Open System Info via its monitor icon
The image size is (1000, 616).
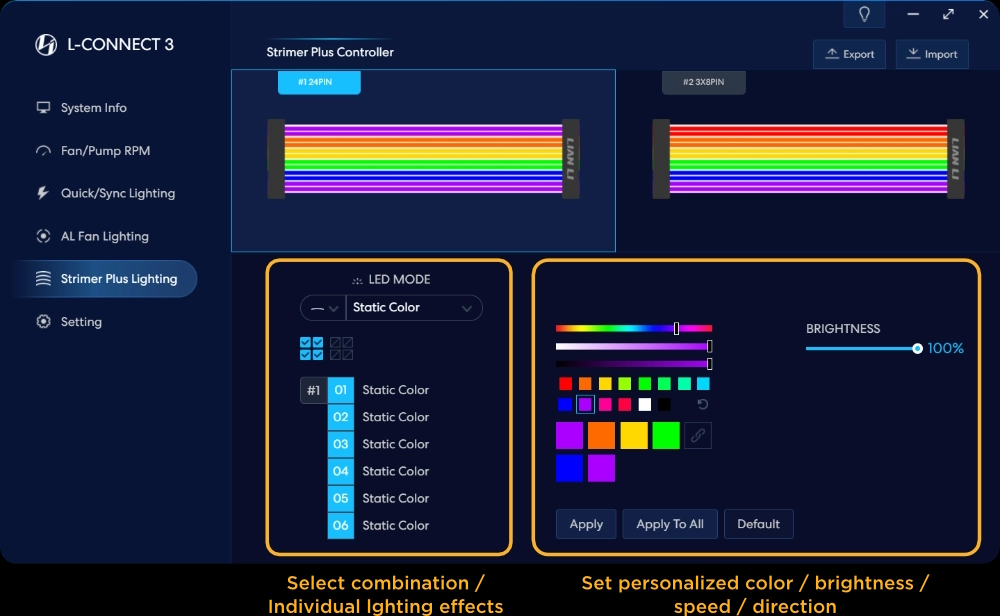tap(43, 108)
